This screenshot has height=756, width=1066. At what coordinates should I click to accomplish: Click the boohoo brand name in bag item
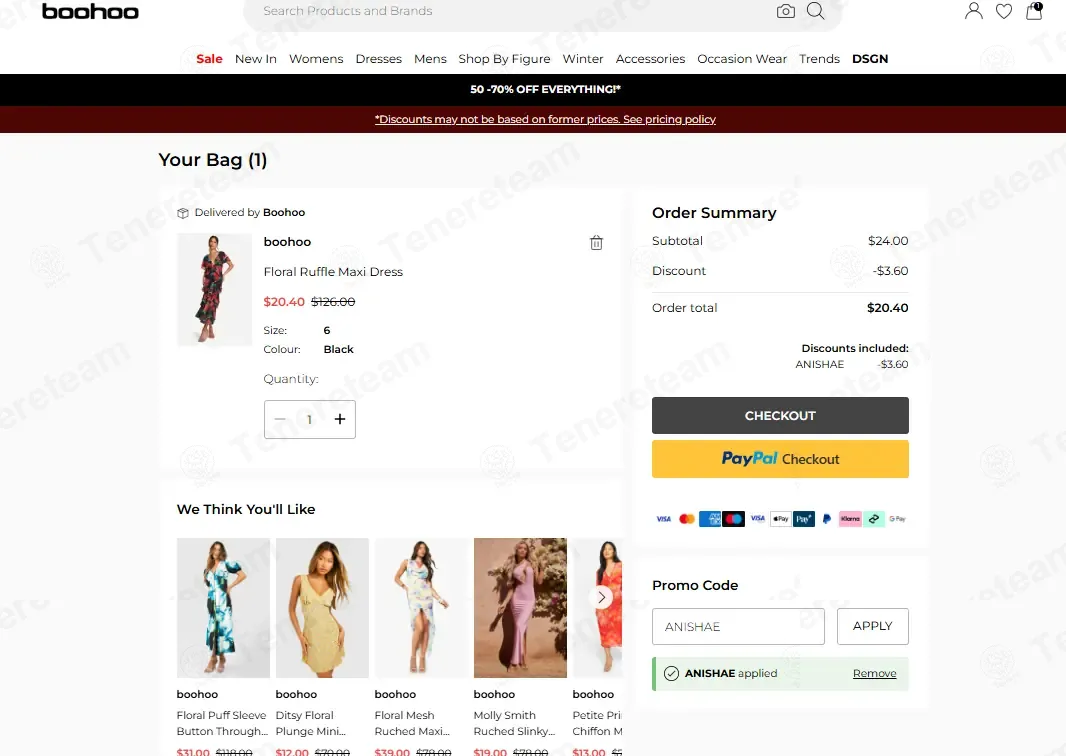pos(287,242)
